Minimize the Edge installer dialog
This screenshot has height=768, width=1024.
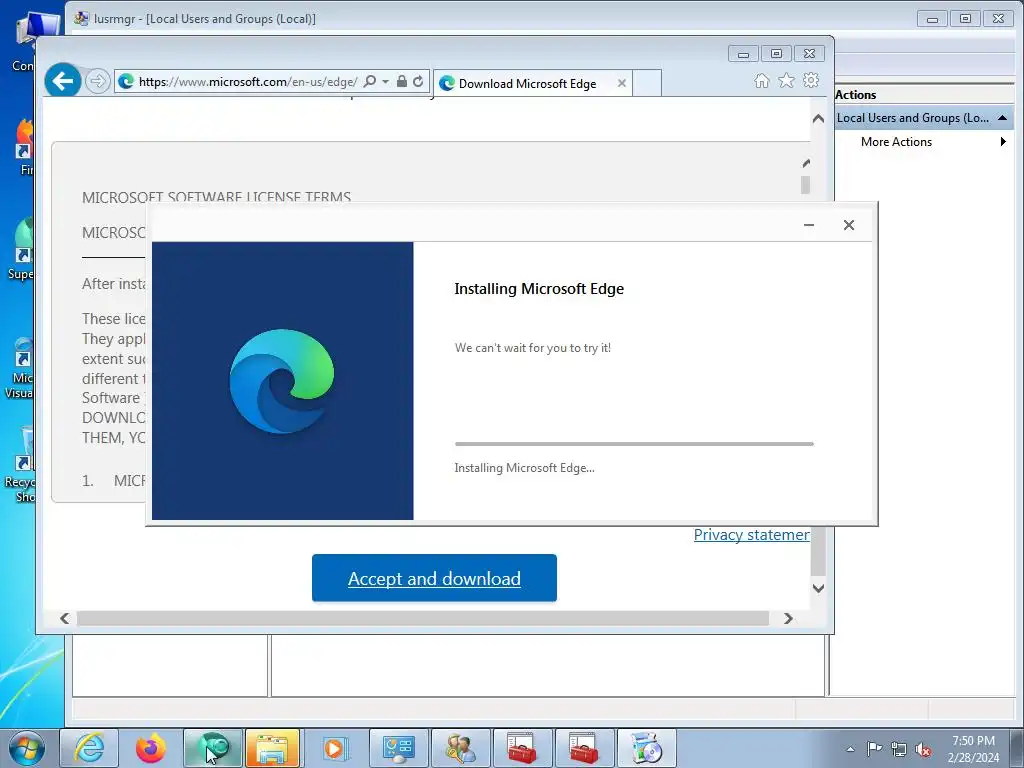tap(809, 225)
